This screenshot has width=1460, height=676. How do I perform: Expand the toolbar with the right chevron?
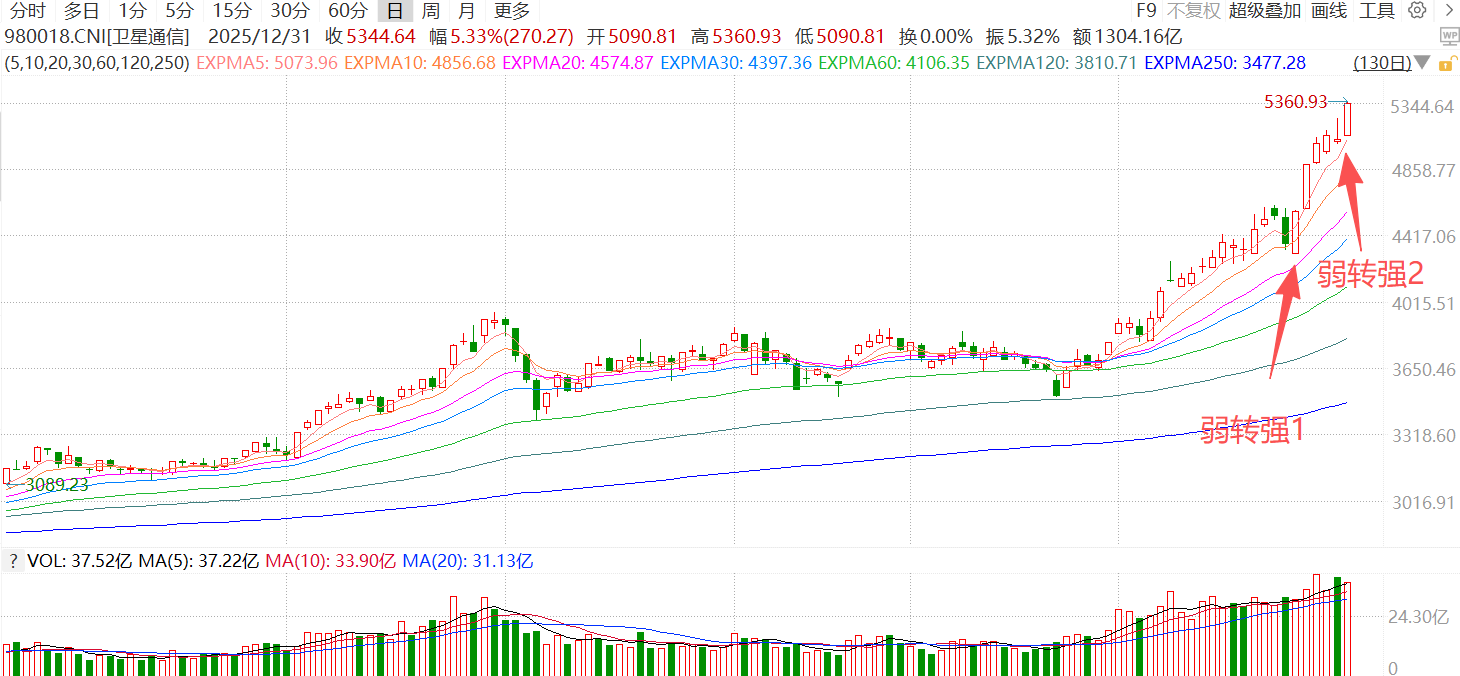coord(1447,11)
